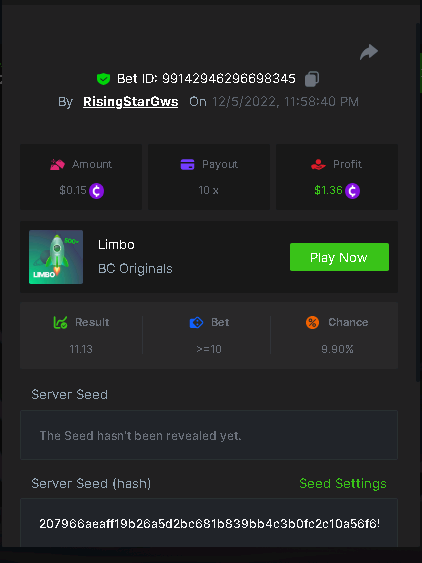The image size is (422, 563).
Task: Click the BC Originals label
Action: pos(135,269)
